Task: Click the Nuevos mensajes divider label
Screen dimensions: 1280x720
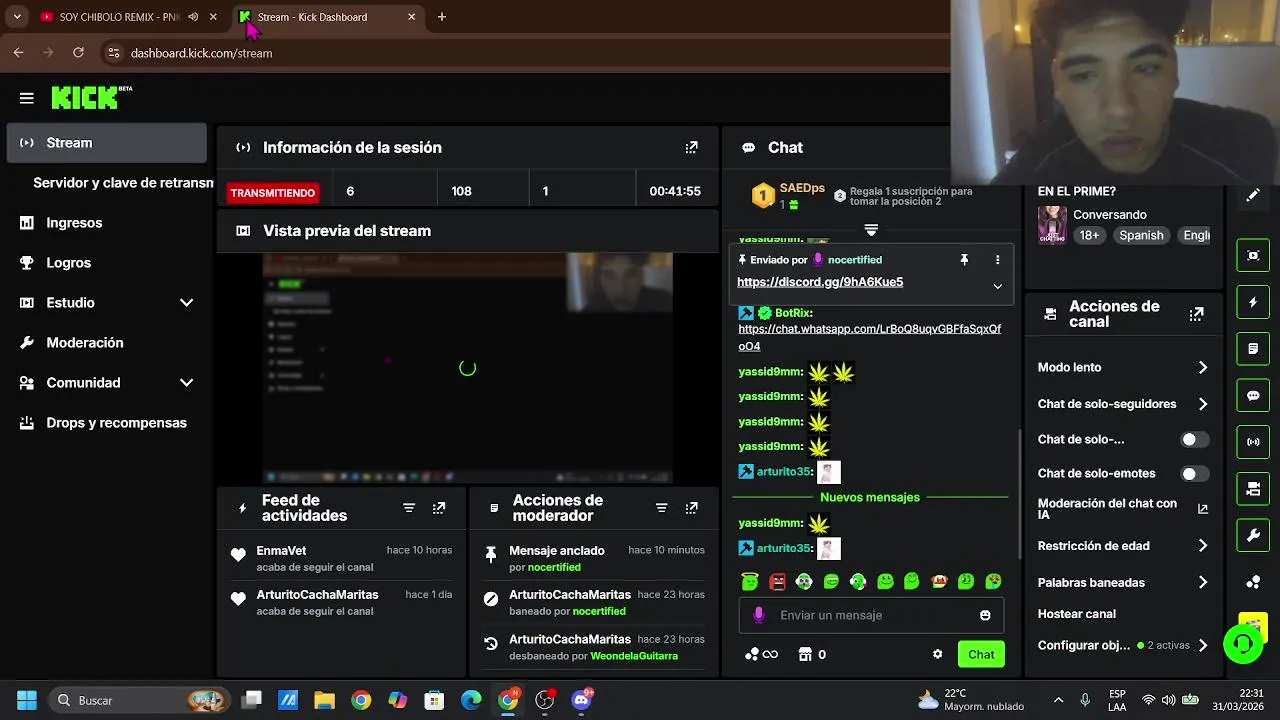Action: pyautogui.click(x=870, y=497)
